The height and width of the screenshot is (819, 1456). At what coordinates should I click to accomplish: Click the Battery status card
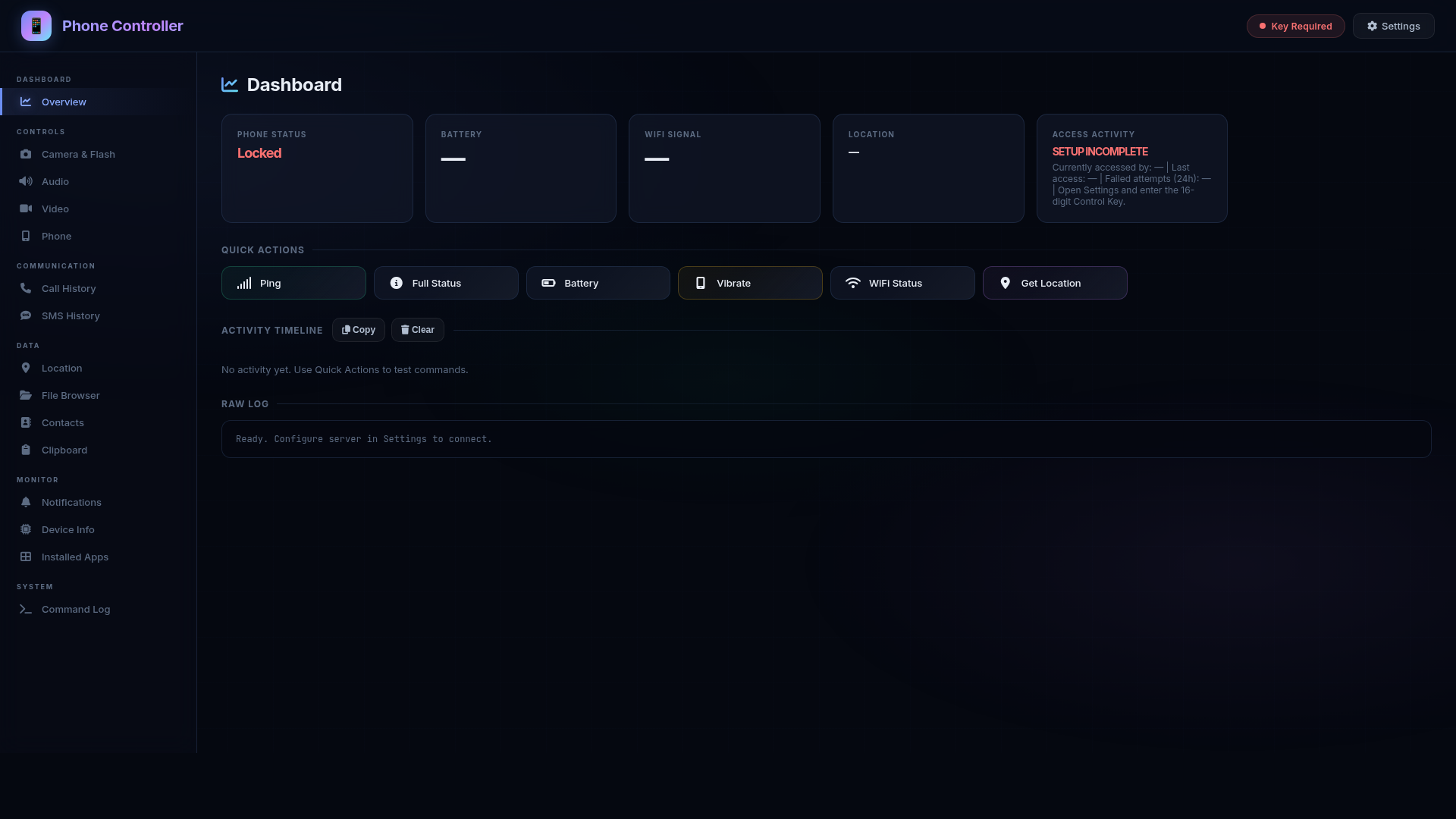coord(520,168)
